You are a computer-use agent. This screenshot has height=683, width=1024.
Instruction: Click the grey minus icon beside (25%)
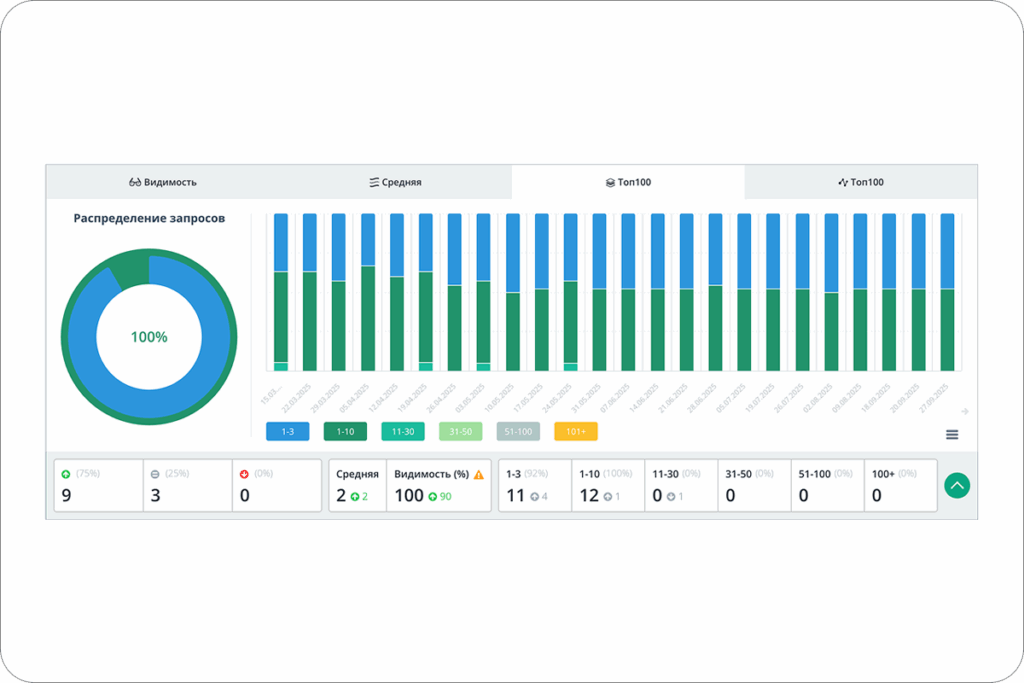tap(155, 474)
